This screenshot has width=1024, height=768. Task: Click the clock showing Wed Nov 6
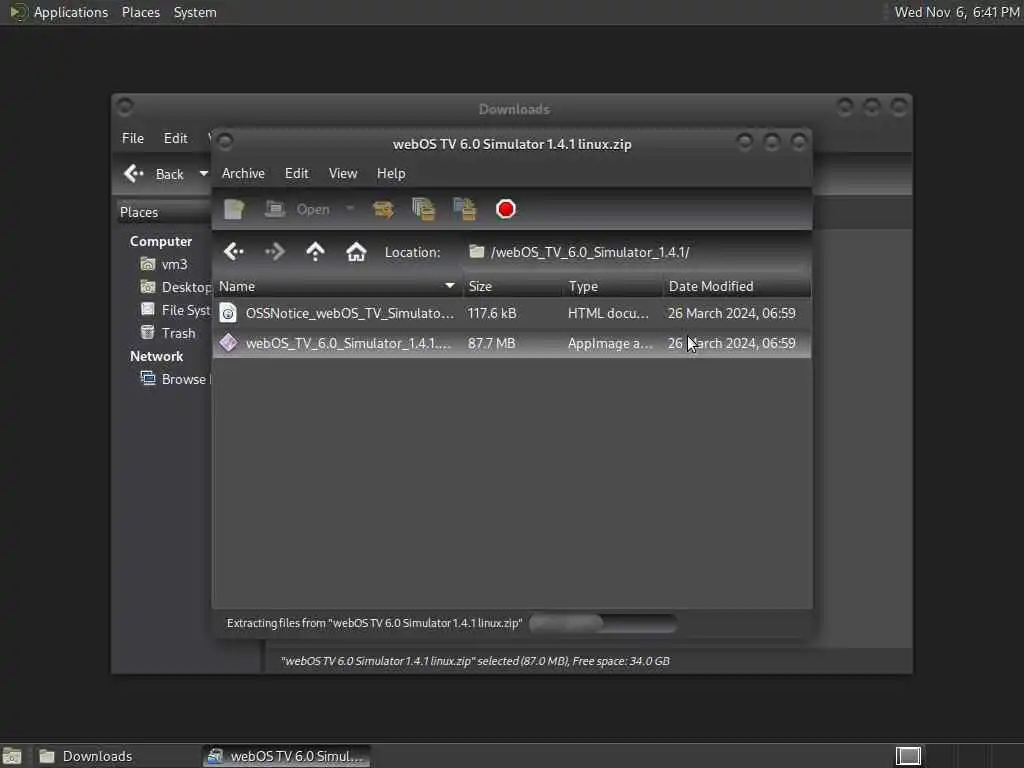[x=957, y=12]
